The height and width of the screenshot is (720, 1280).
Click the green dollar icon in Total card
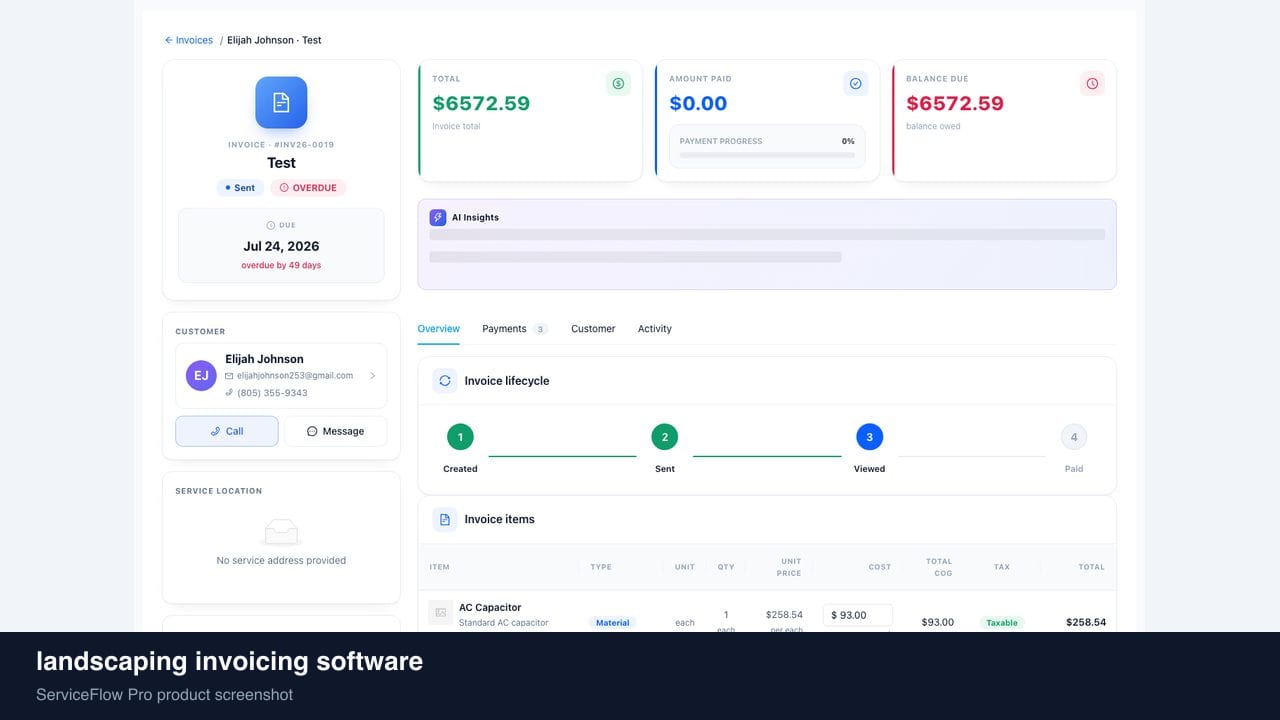[618, 84]
